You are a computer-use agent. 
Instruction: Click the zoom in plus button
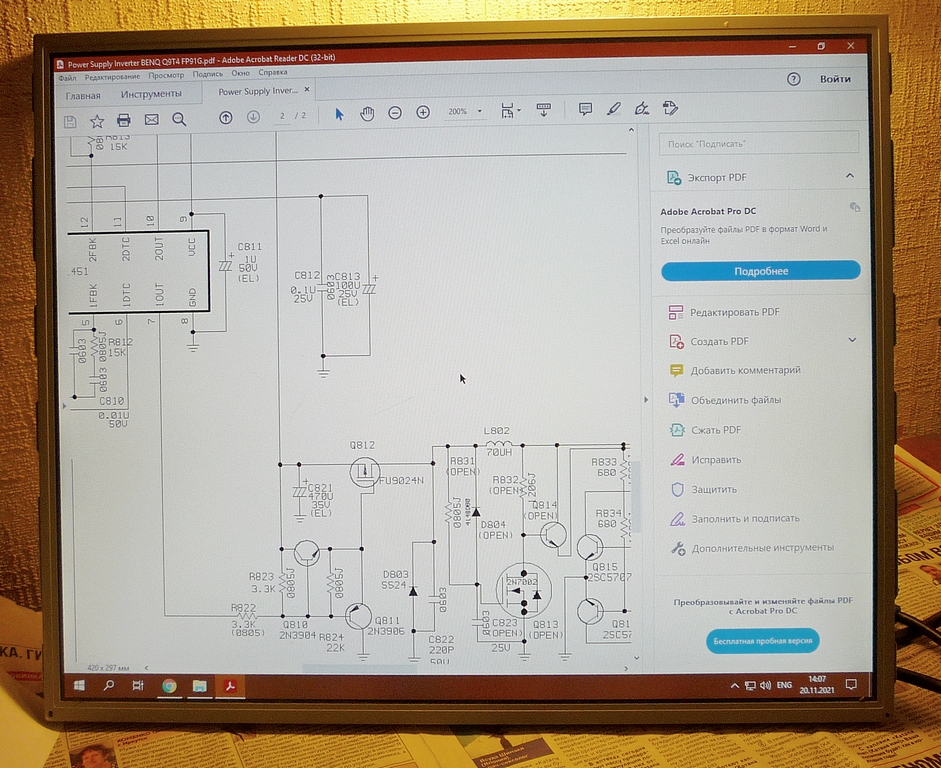[423, 113]
